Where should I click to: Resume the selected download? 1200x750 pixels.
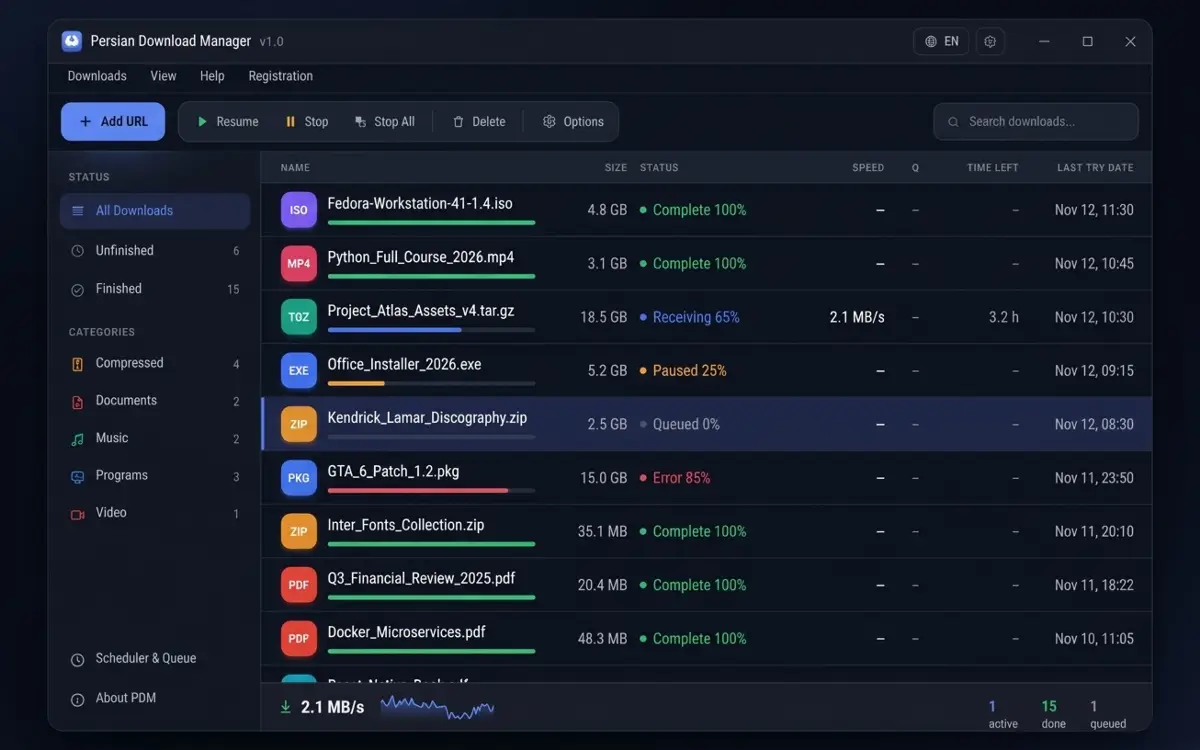(x=228, y=122)
